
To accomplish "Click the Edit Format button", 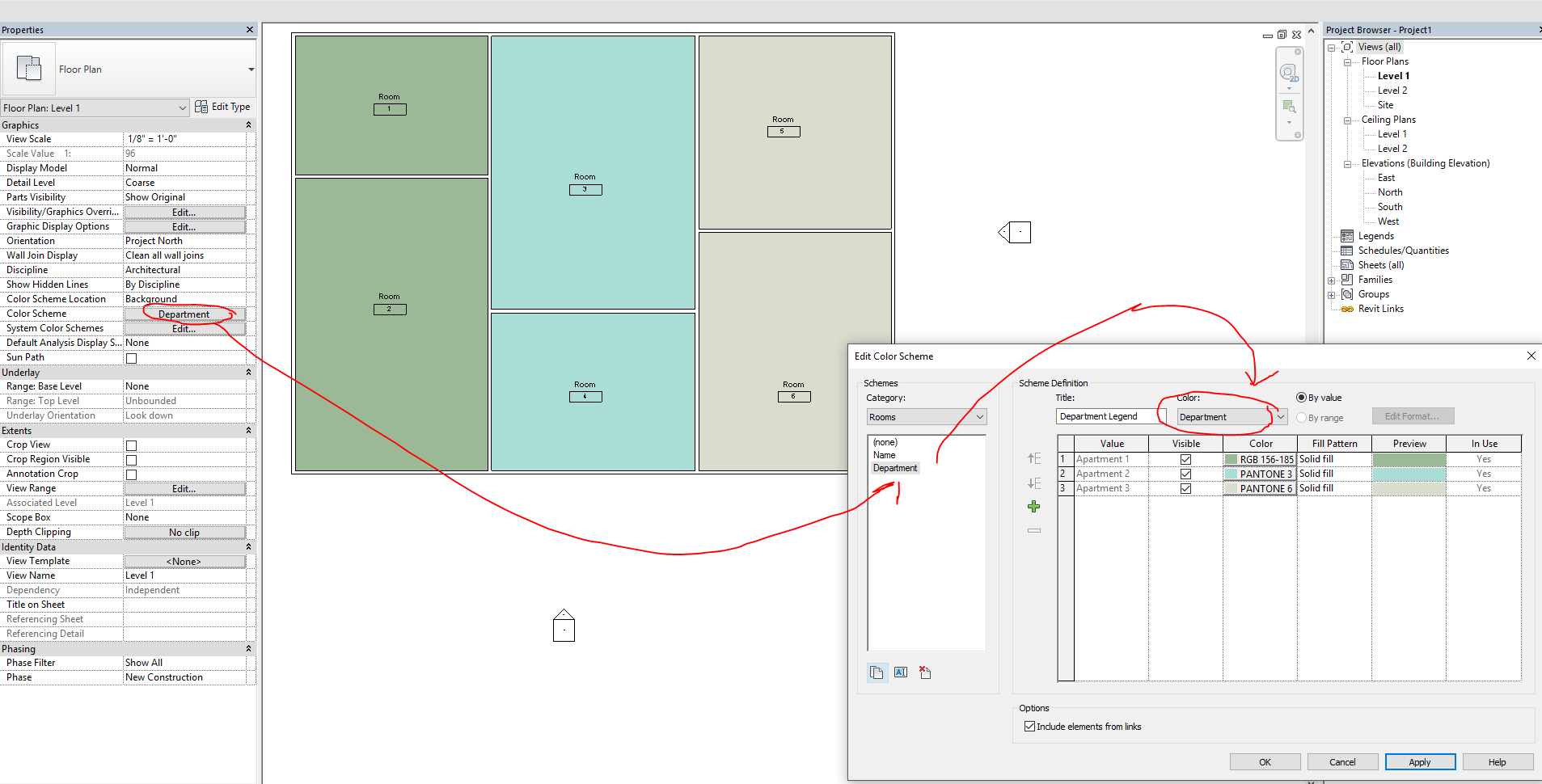I will point(1412,415).
